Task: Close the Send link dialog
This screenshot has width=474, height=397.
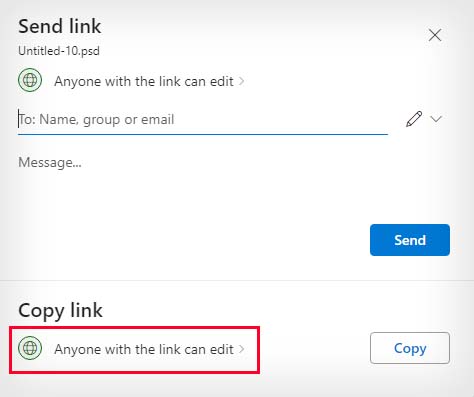Action: tap(435, 35)
